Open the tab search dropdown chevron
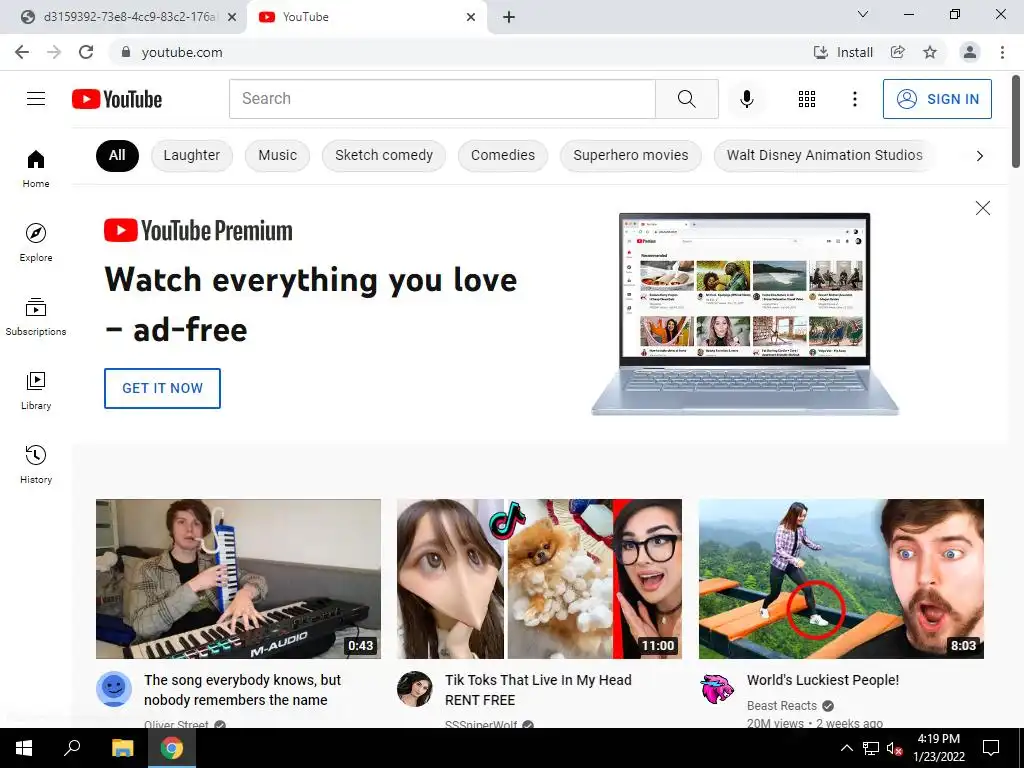The image size is (1024, 768). point(863,14)
